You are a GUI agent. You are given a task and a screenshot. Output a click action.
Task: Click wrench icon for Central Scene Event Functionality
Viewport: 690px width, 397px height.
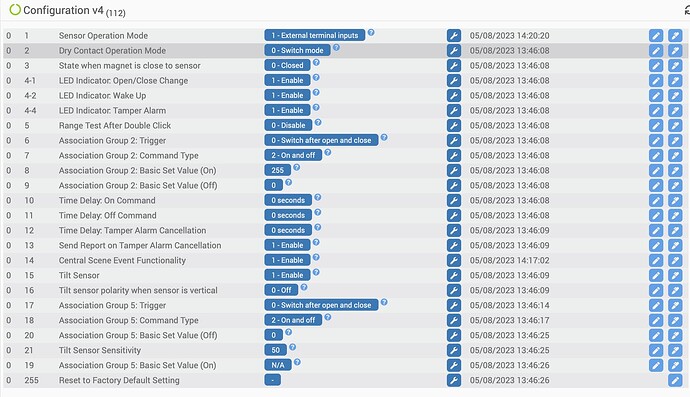(454, 260)
